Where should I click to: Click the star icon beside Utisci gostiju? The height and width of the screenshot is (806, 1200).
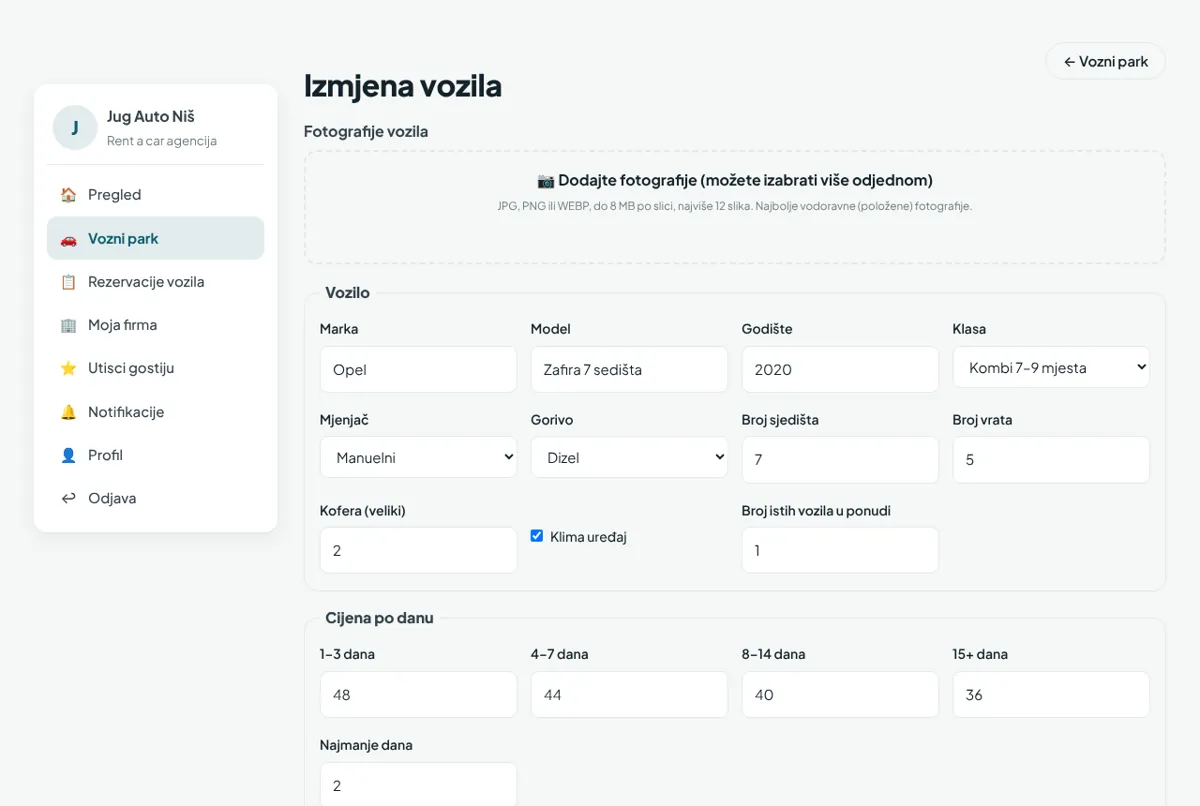pos(68,368)
